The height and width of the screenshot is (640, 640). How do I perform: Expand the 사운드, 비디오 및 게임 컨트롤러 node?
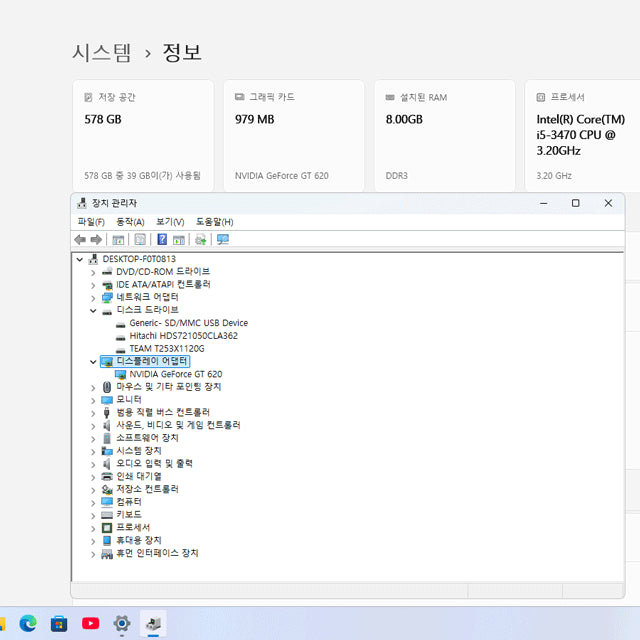coord(93,426)
